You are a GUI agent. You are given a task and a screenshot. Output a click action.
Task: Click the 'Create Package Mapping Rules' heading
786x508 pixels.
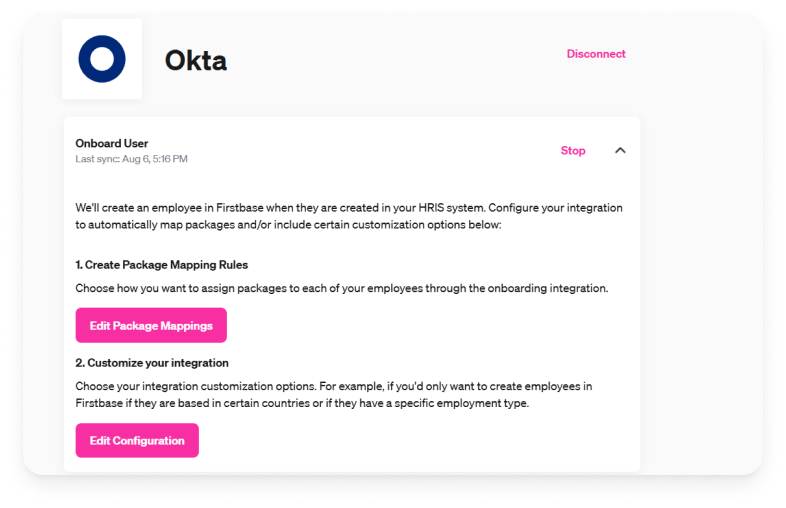162,265
